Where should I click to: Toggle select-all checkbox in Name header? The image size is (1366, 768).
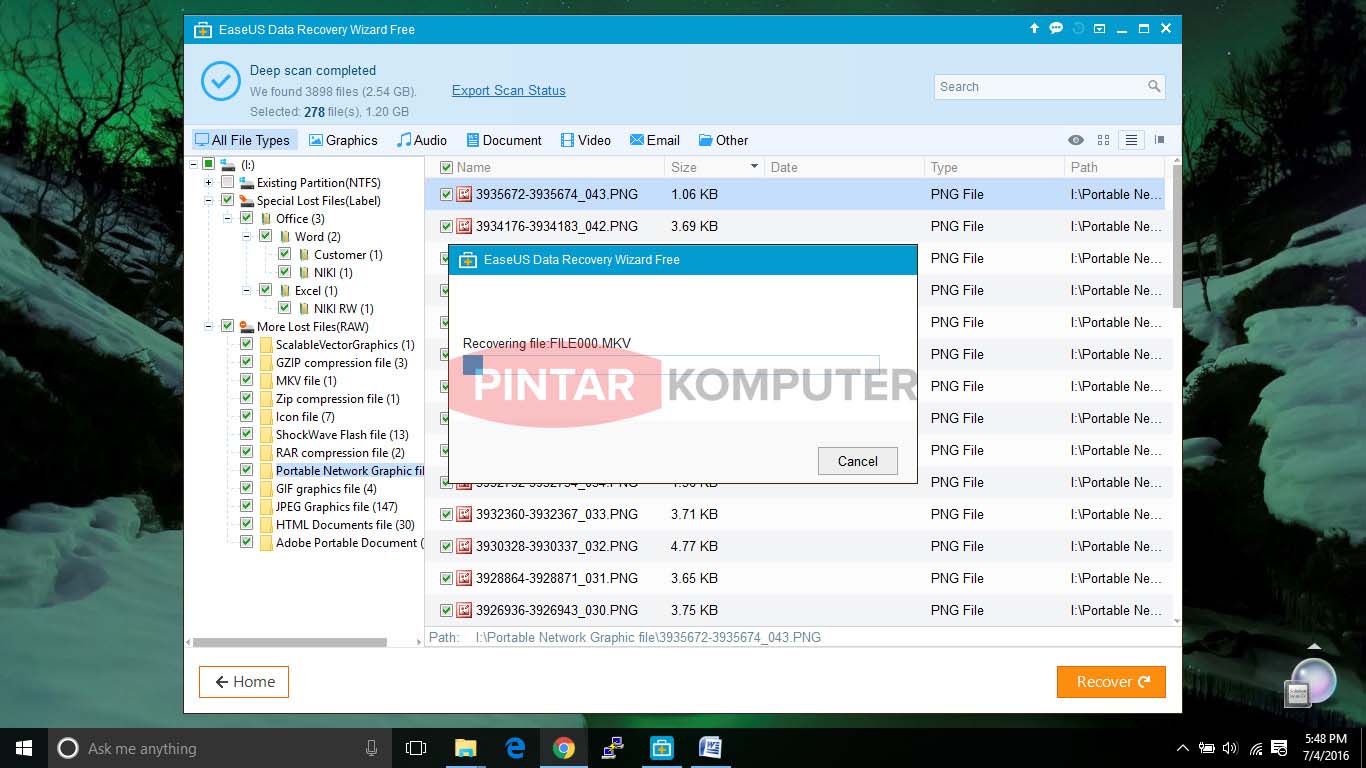point(447,167)
